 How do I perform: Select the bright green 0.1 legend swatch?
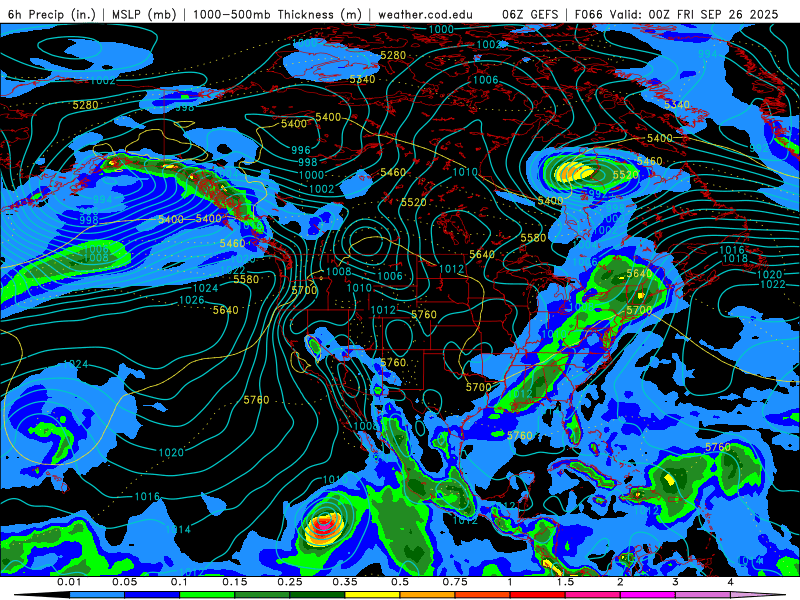click(x=207, y=595)
